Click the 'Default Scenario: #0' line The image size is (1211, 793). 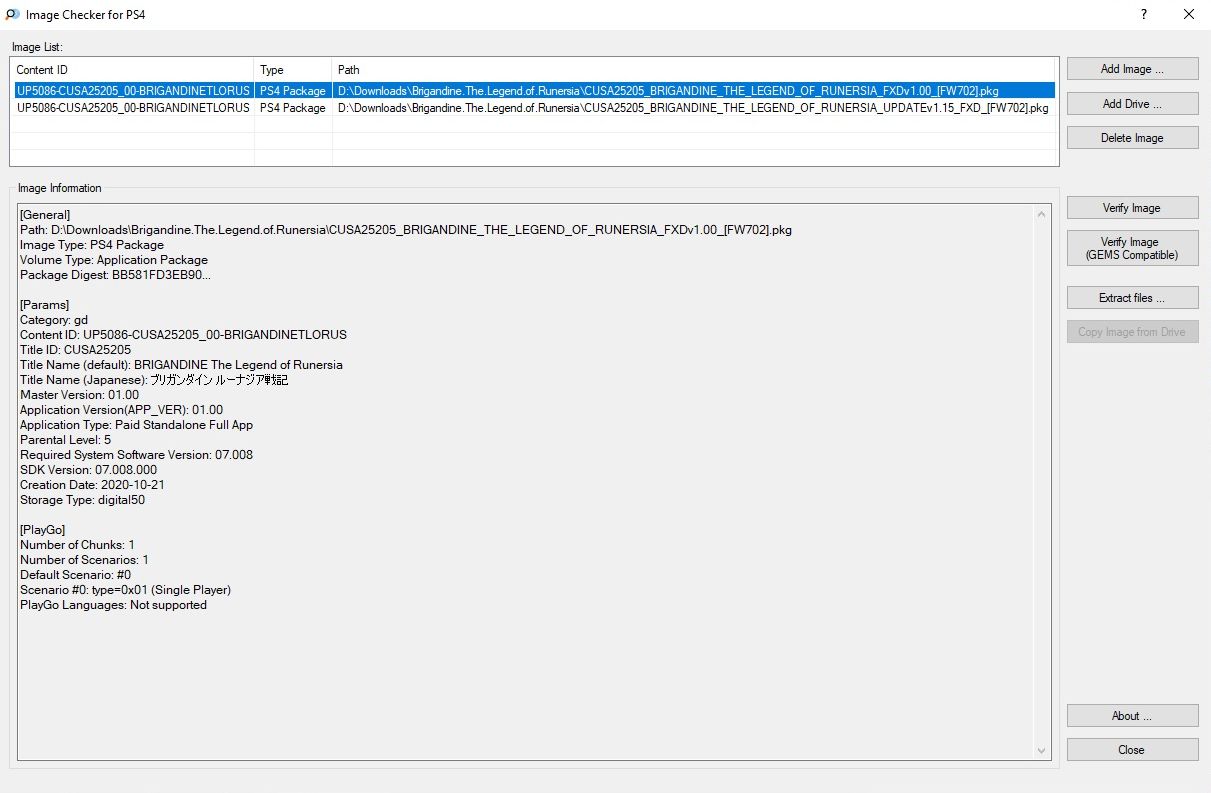point(76,575)
